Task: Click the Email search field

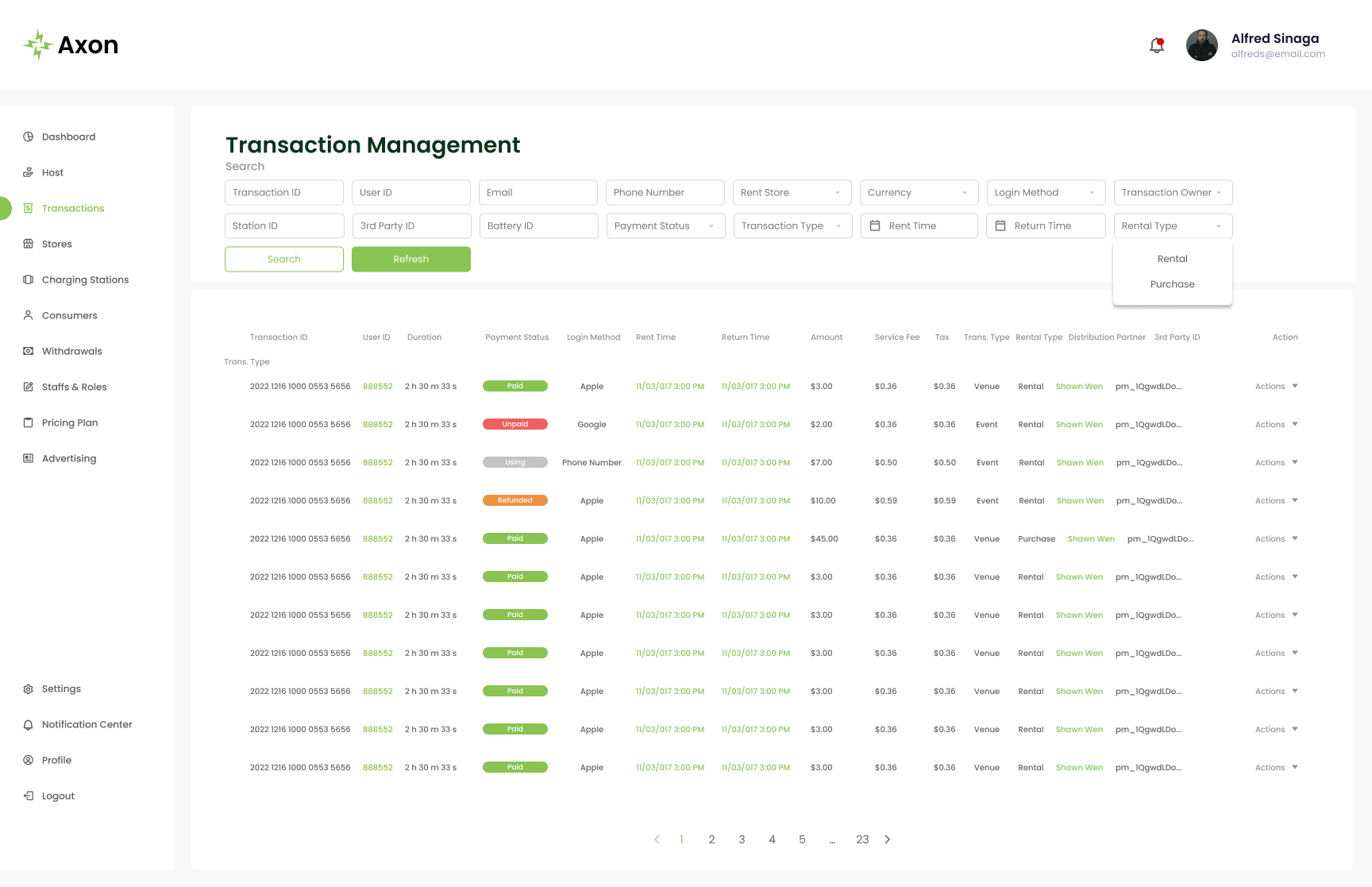Action: tap(538, 192)
